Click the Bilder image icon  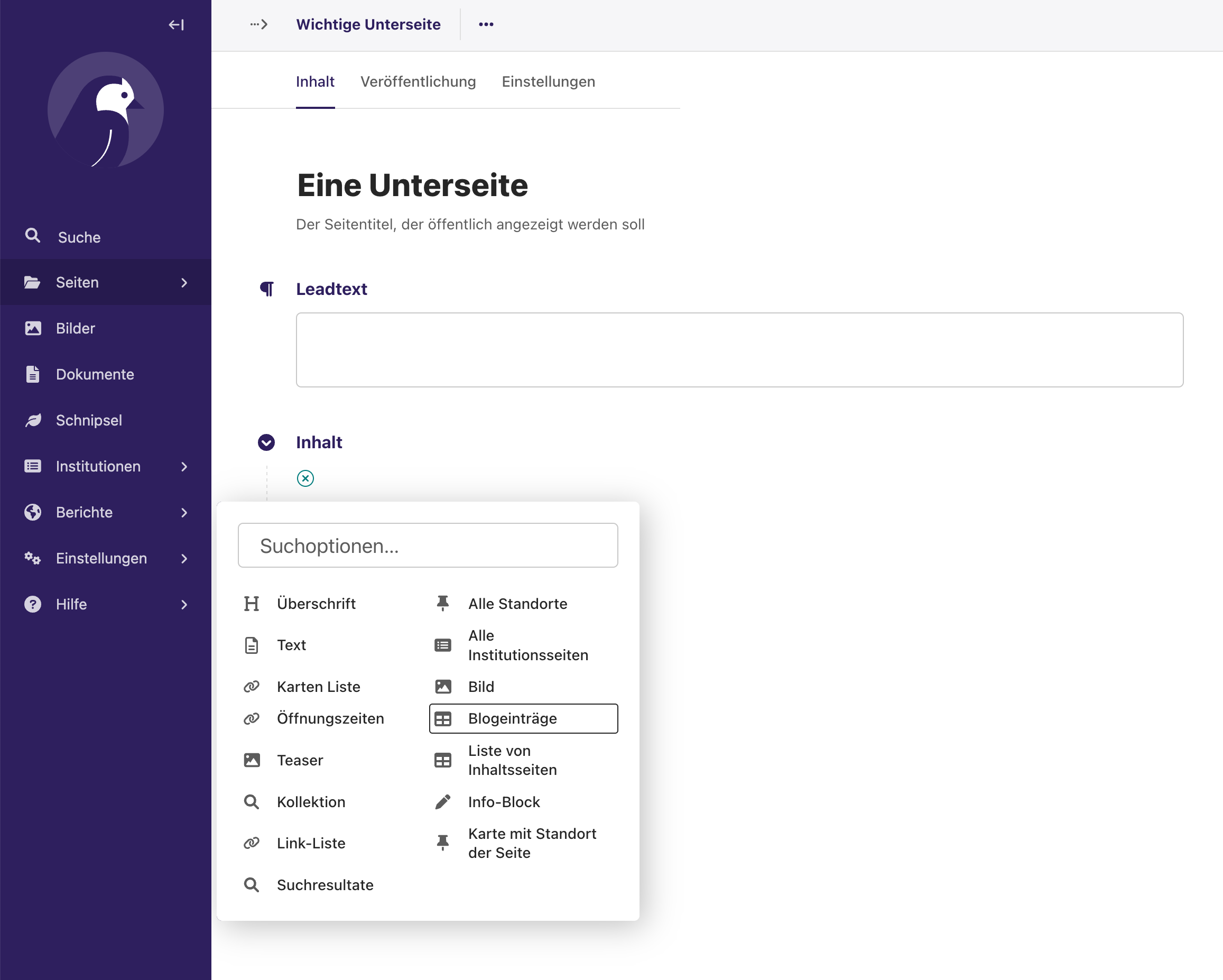(33, 328)
